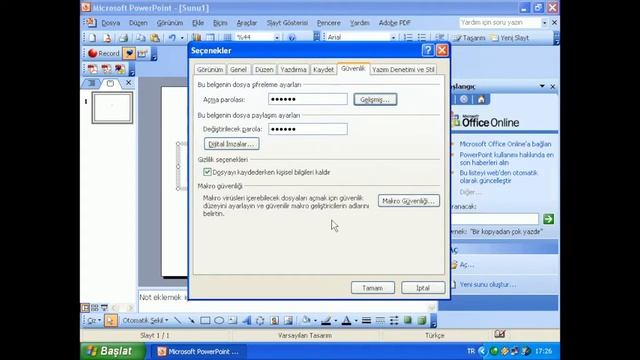Select the Rectangle shape tool
Image resolution: width=640 pixels, height=360 pixels.
(x=205, y=320)
